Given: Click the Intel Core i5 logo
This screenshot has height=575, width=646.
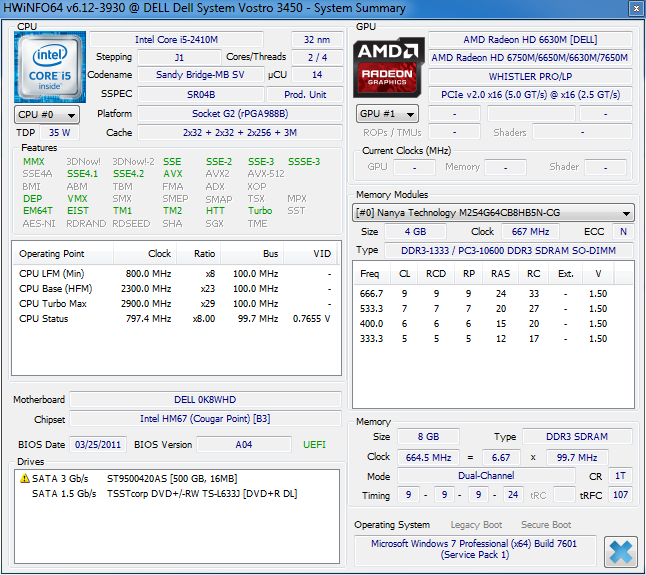Looking at the screenshot, I should pyautogui.click(x=50, y=67).
